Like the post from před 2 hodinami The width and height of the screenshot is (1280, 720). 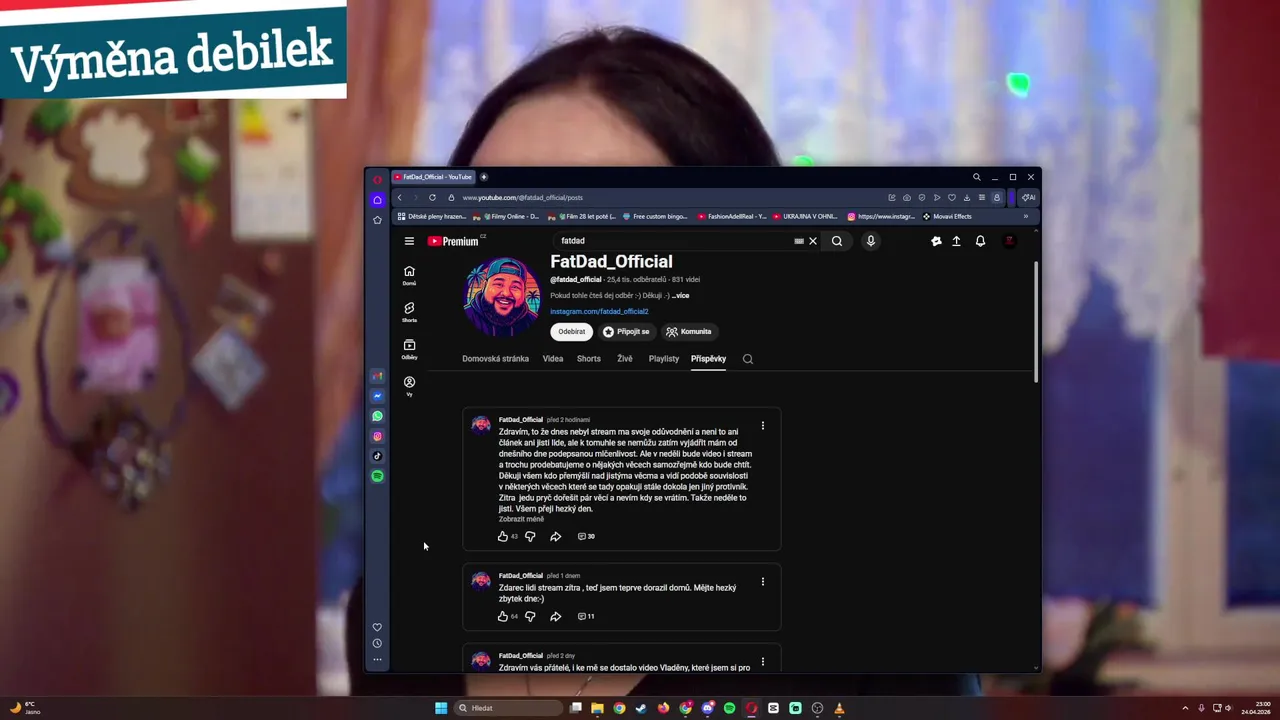click(503, 536)
